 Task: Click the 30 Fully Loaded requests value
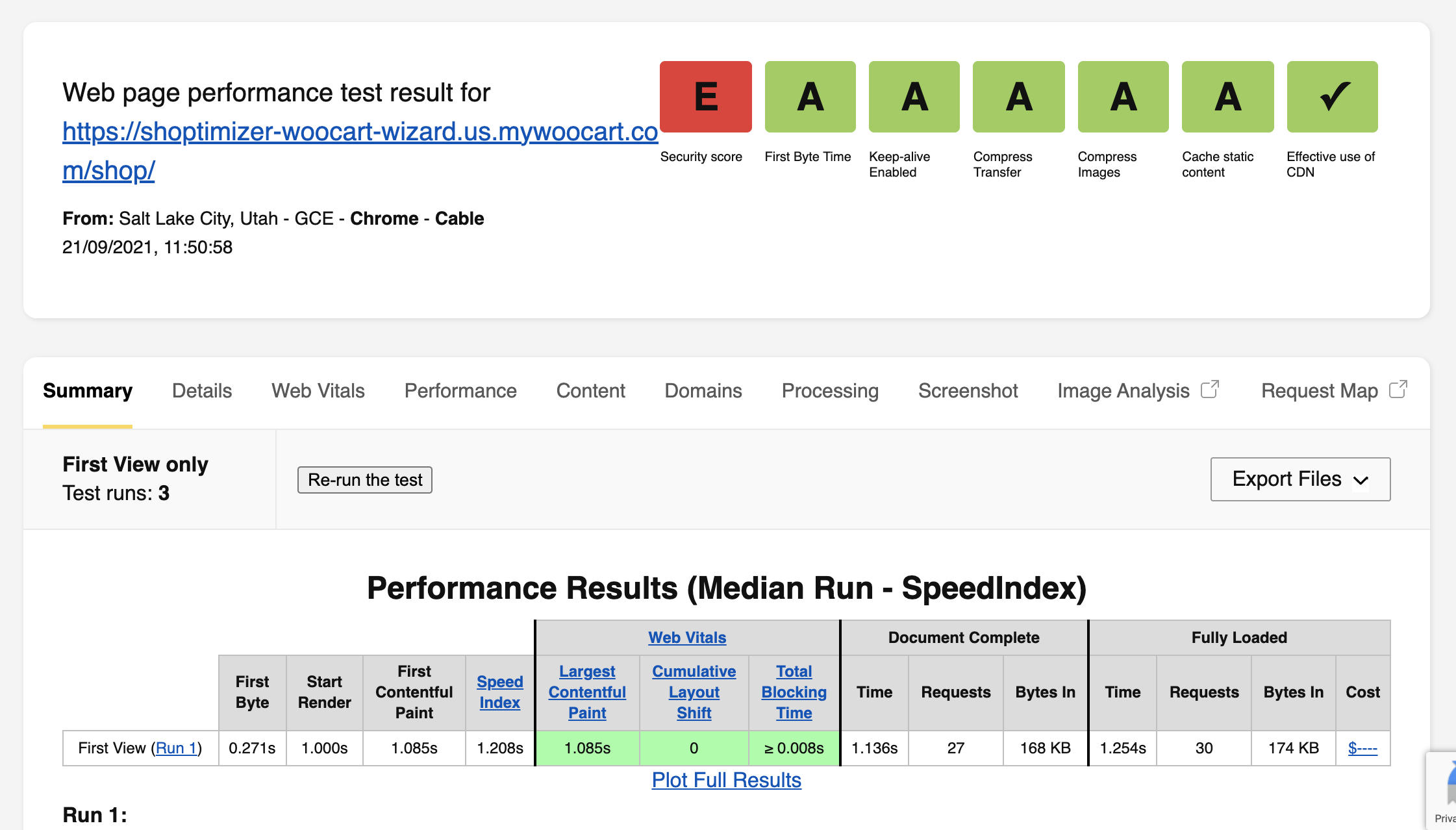1204,748
